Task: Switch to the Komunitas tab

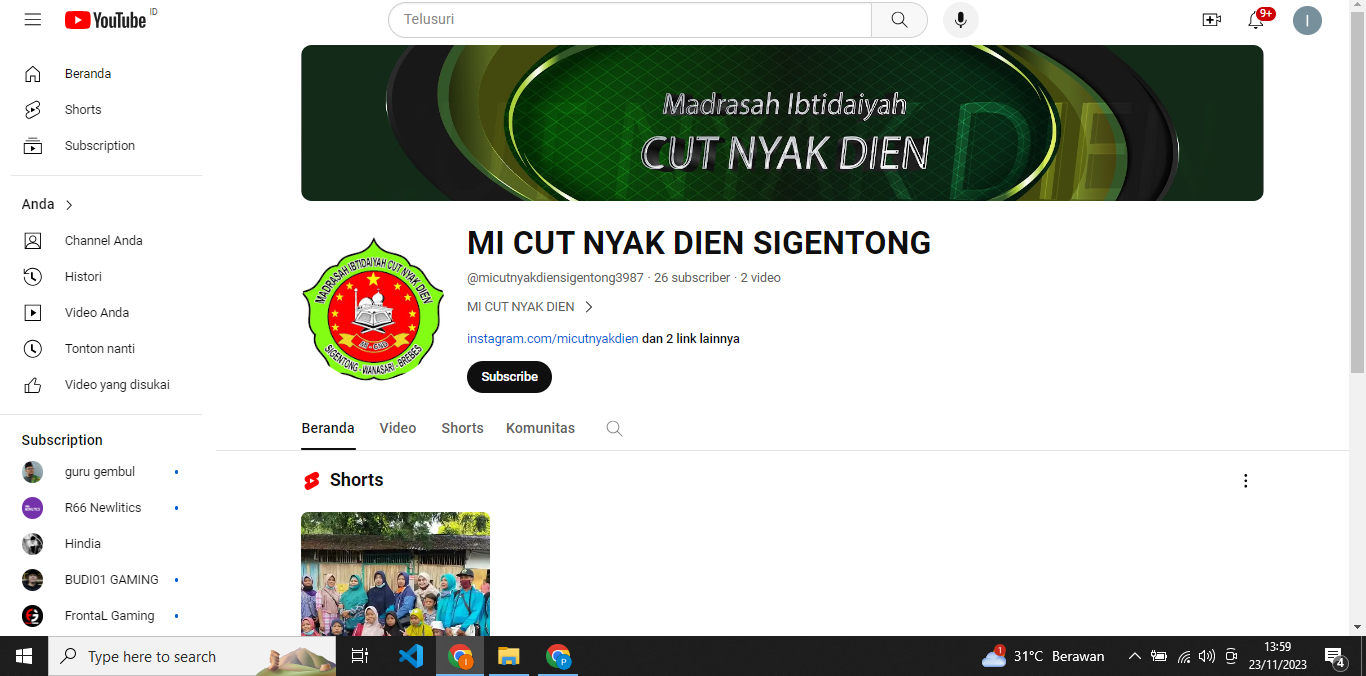Action: coord(540,428)
